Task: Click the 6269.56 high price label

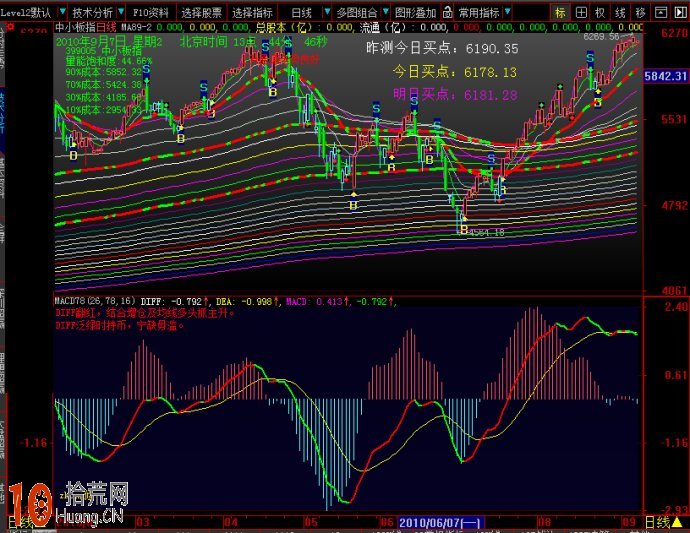Action: coord(601,37)
